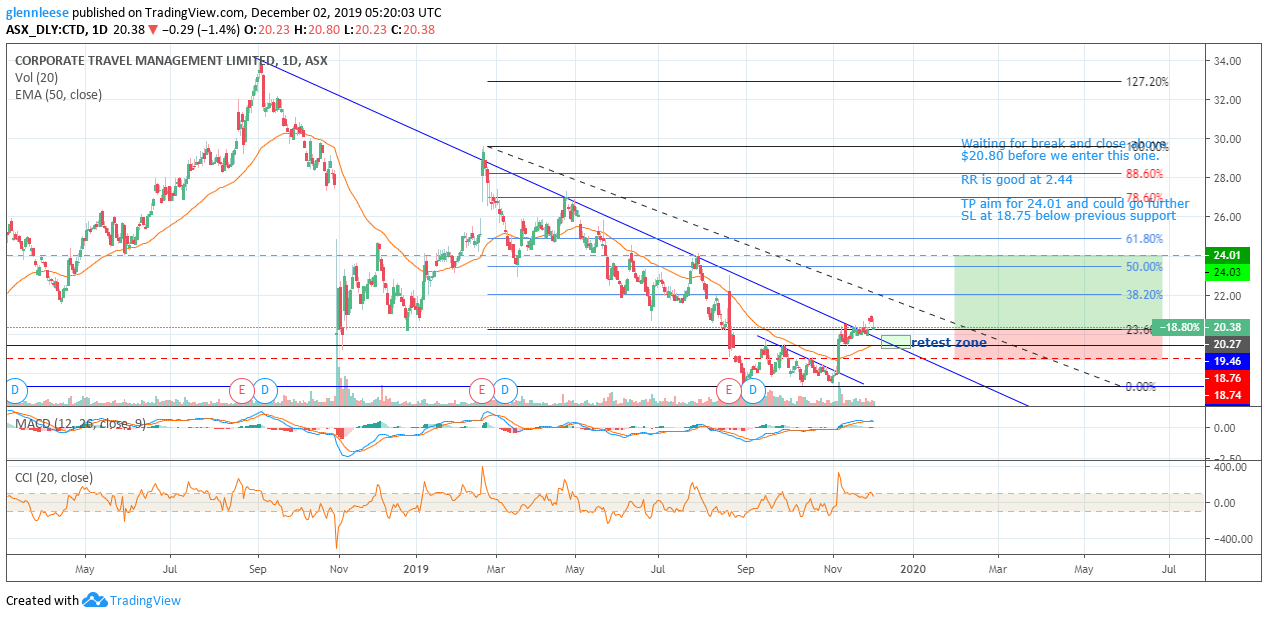The image size is (1268, 618).
Task: Select the 50.00% Fibonacci level label
Action: [x=1147, y=267]
